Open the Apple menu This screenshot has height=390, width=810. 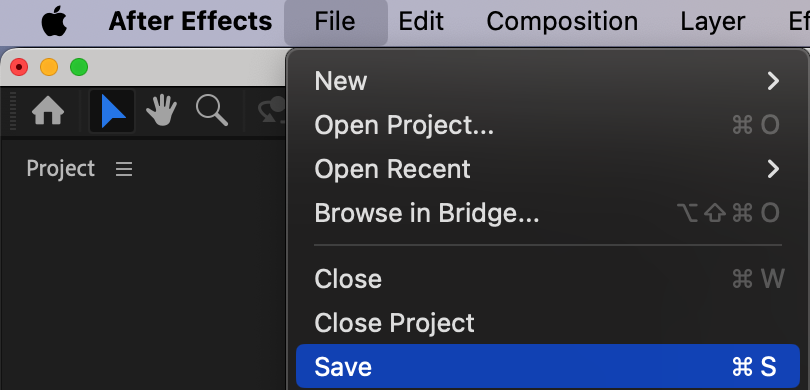point(54,22)
